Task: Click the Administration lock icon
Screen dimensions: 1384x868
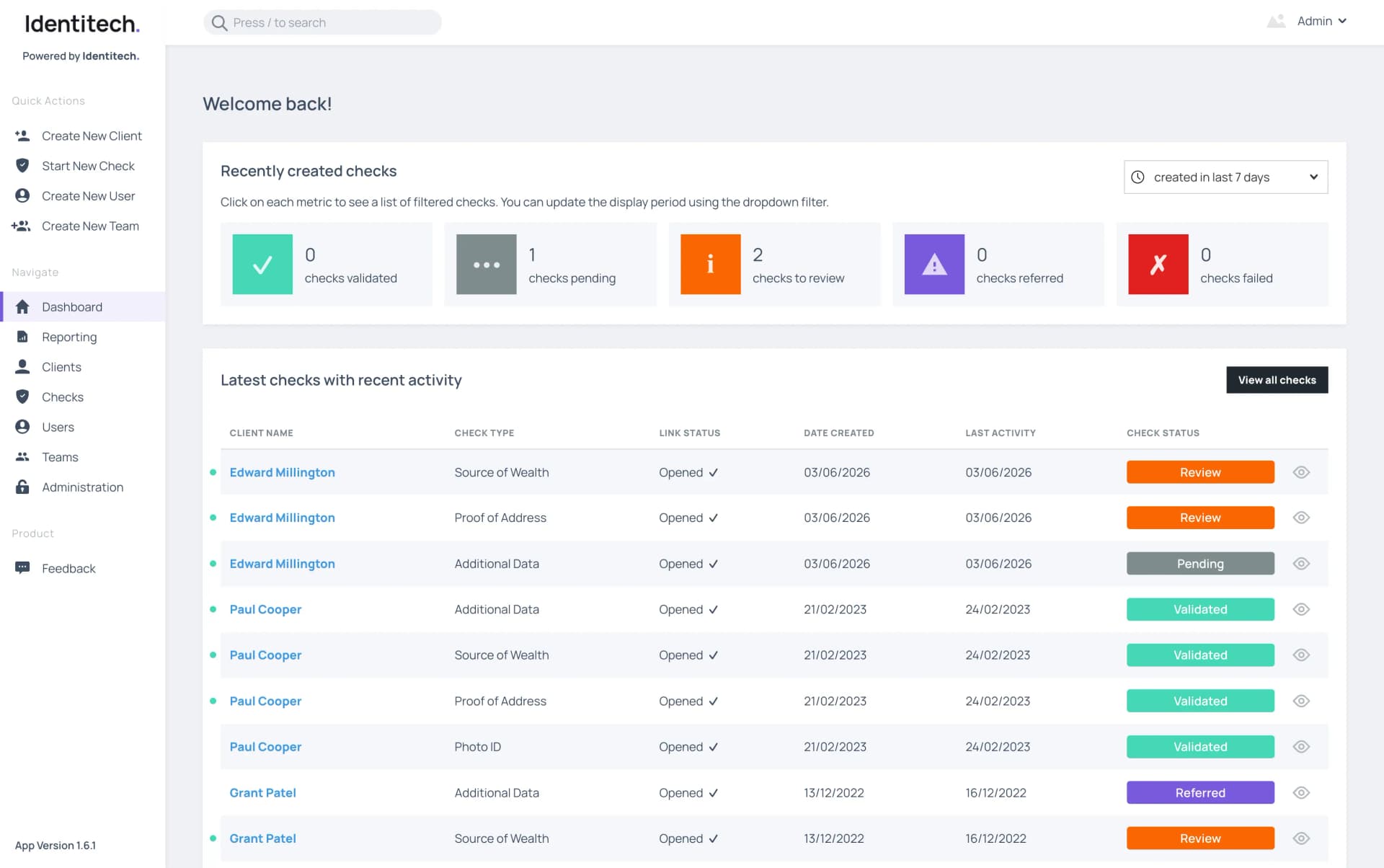Action: point(22,487)
